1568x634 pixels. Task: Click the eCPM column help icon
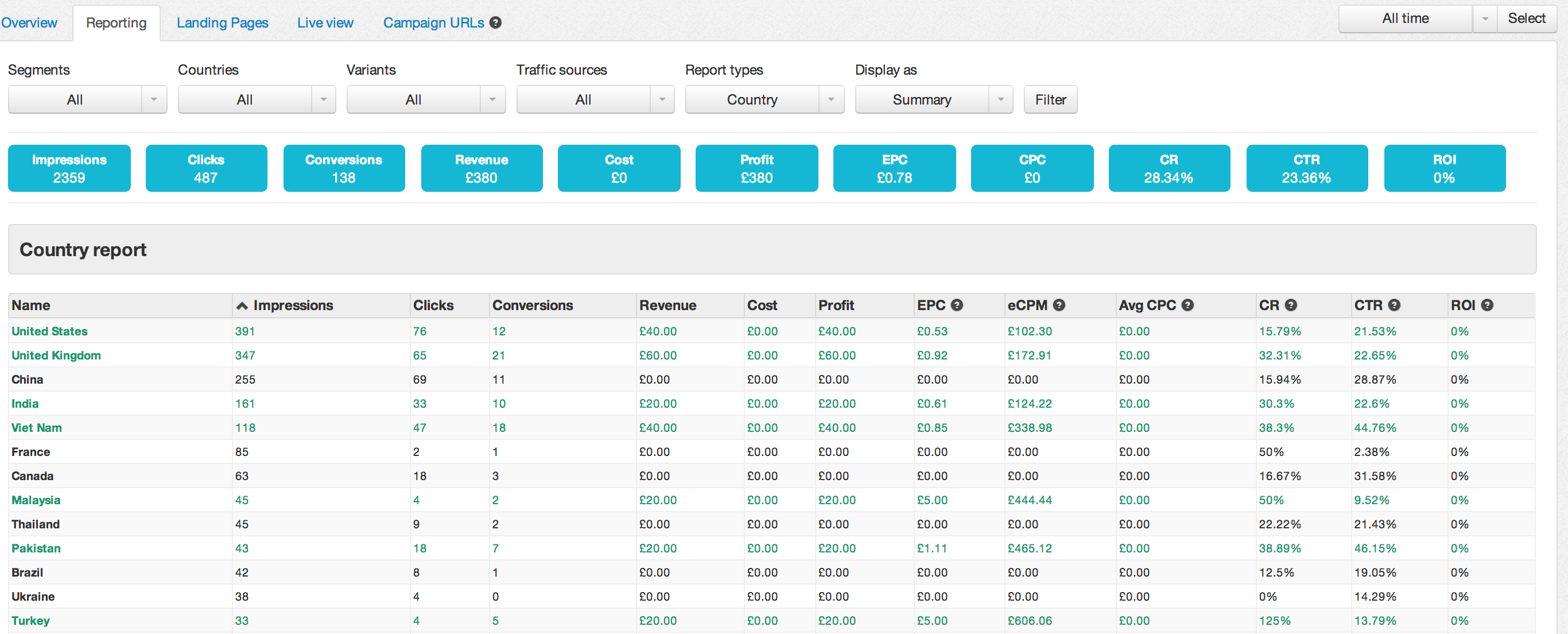1059,305
